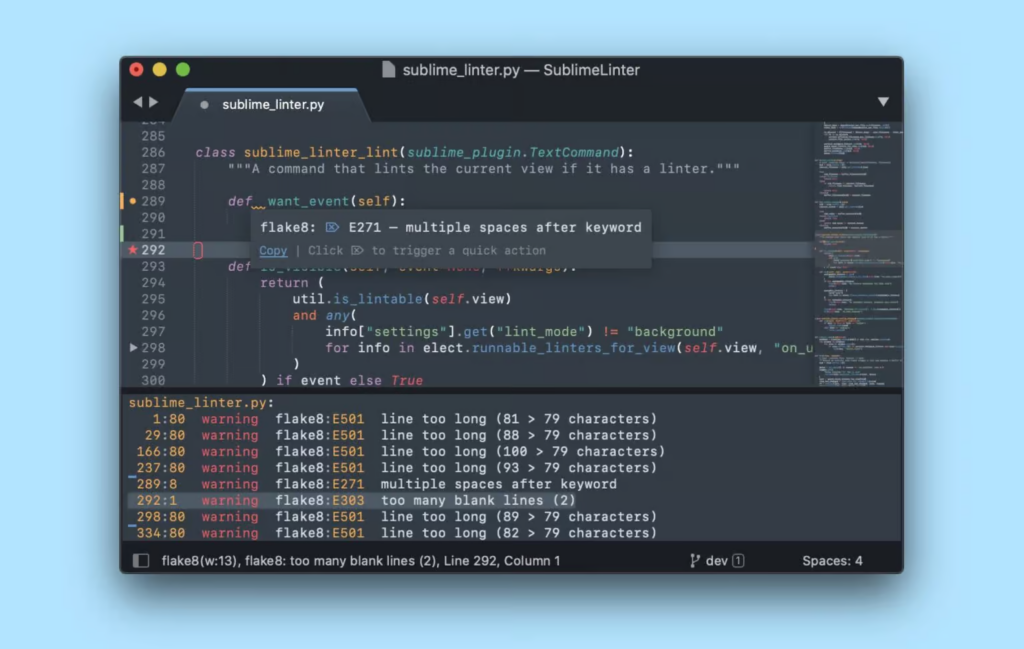Click the document icon in the title bar
This screenshot has height=649, width=1024.
388,70
